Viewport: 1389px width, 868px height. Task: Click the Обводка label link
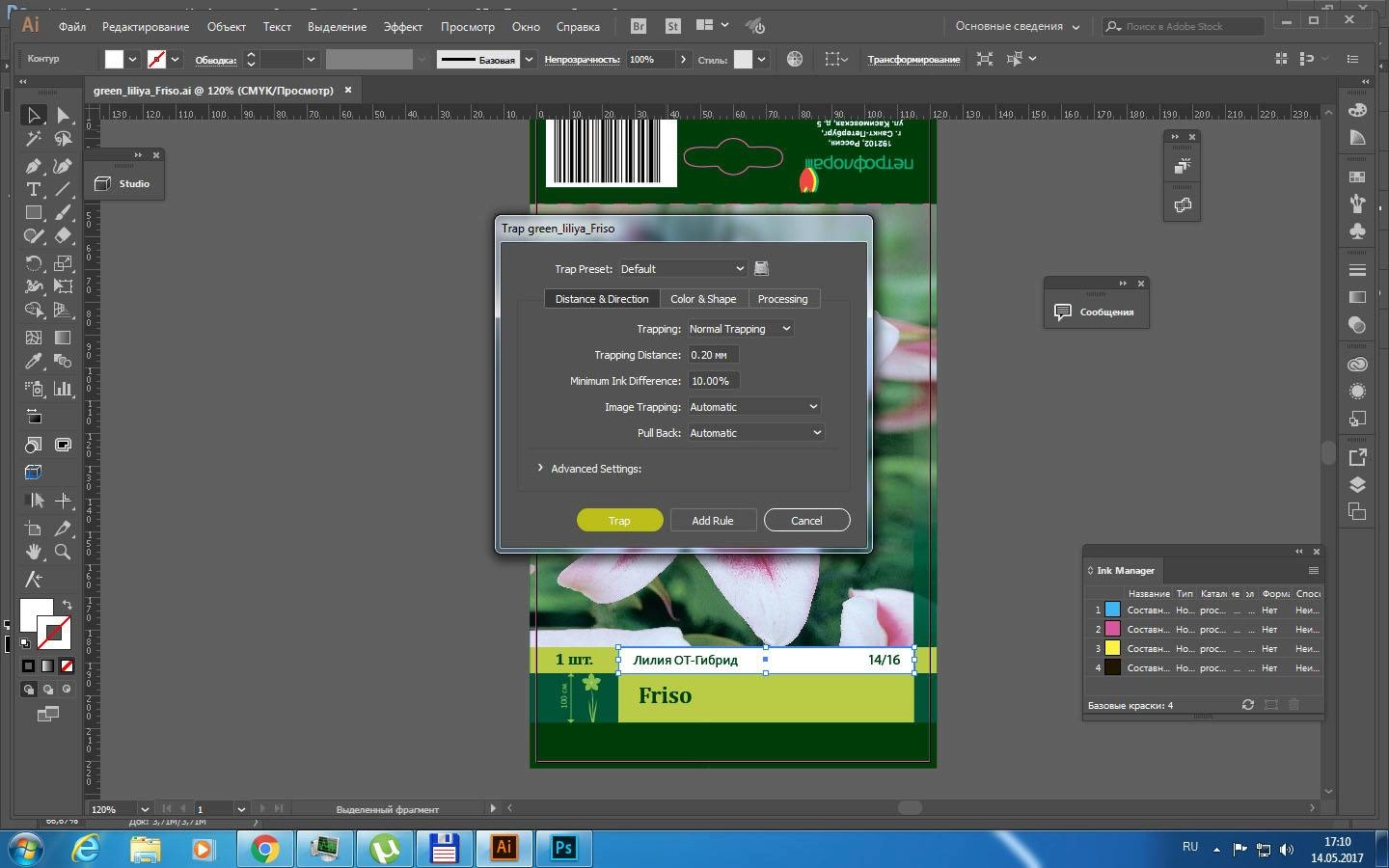pyautogui.click(x=215, y=60)
